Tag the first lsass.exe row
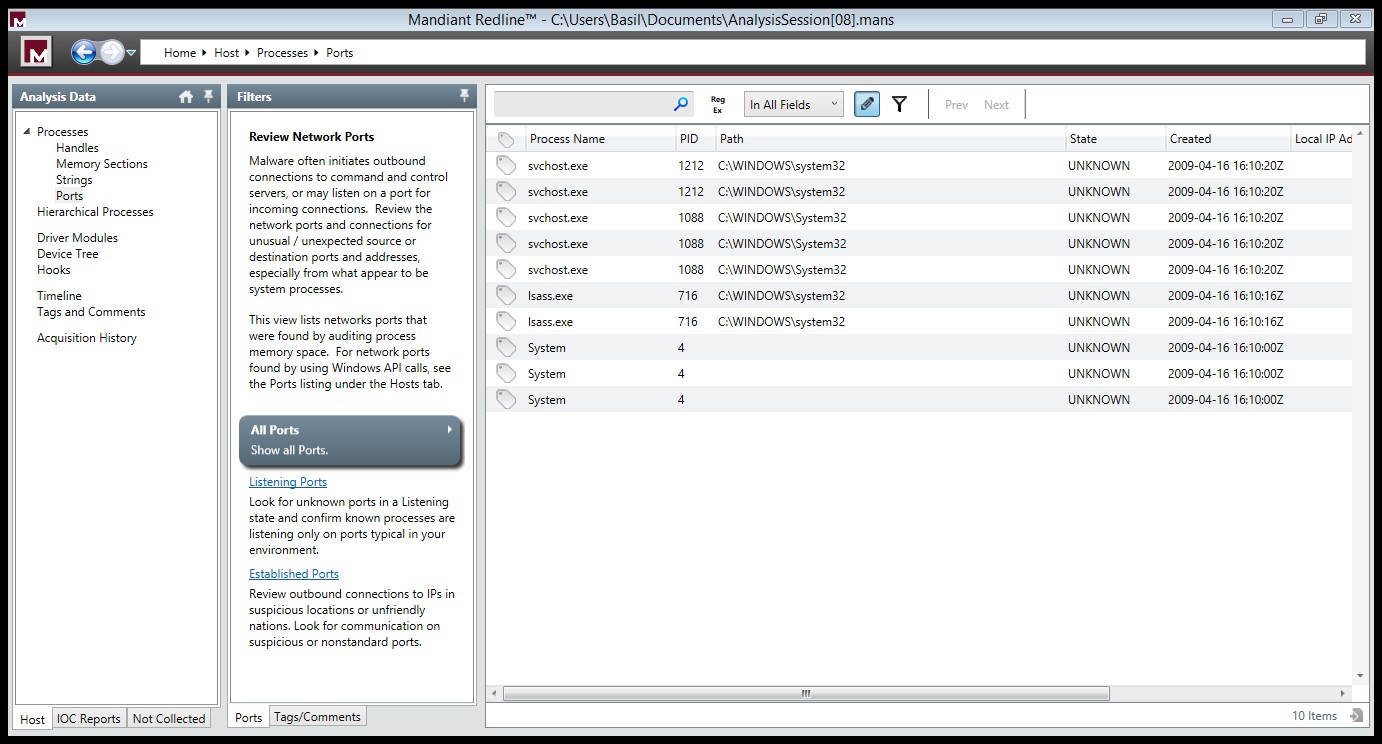This screenshot has width=1382, height=744. click(x=506, y=295)
